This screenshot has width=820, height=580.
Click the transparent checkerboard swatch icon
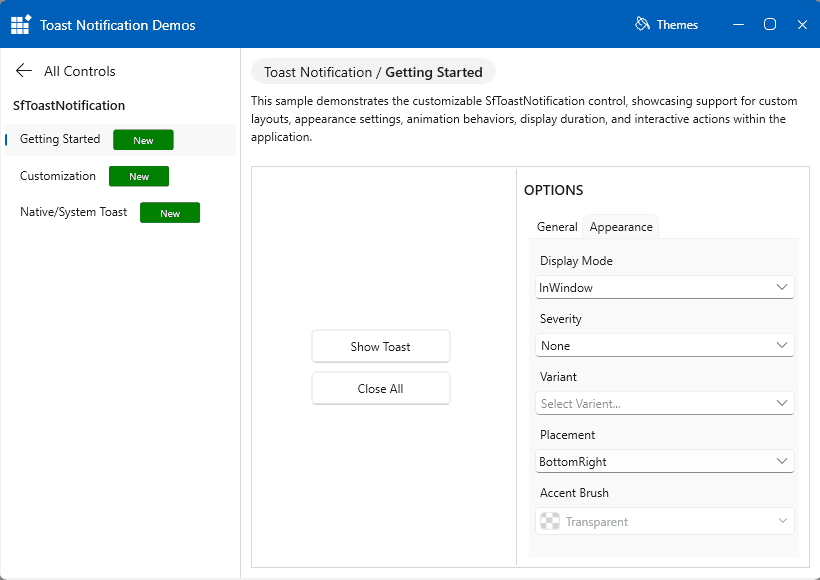coord(549,521)
